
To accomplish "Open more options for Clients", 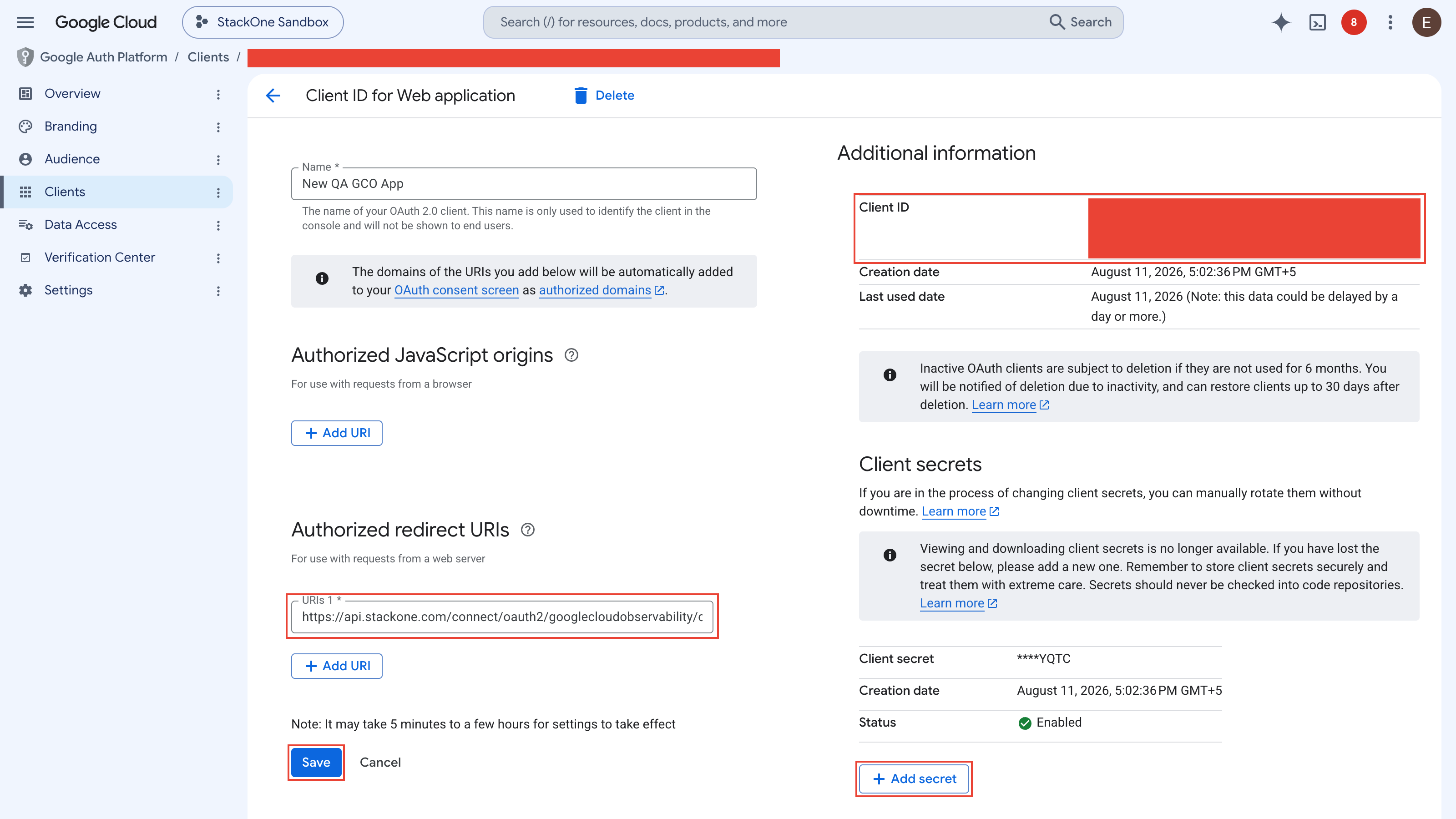I will (x=218, y=193).
